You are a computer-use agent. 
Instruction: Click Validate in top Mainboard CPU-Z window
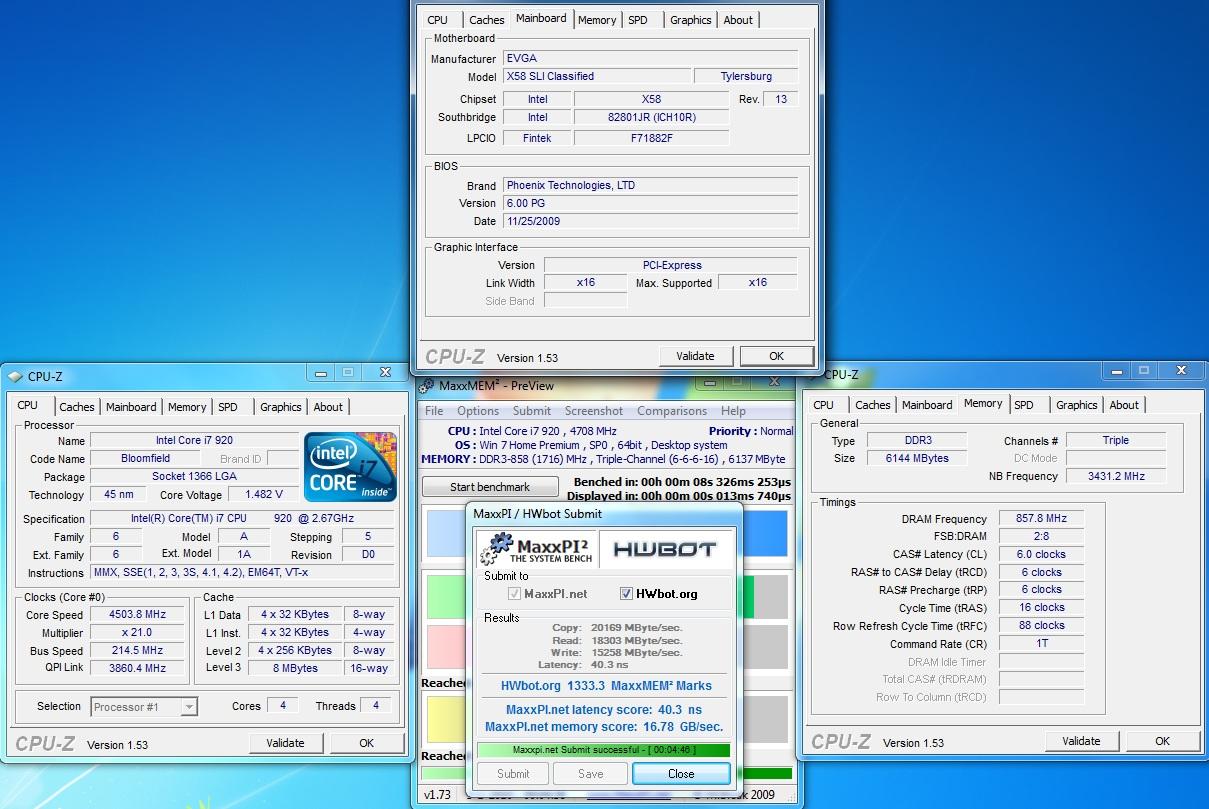[x=695, y=356]
